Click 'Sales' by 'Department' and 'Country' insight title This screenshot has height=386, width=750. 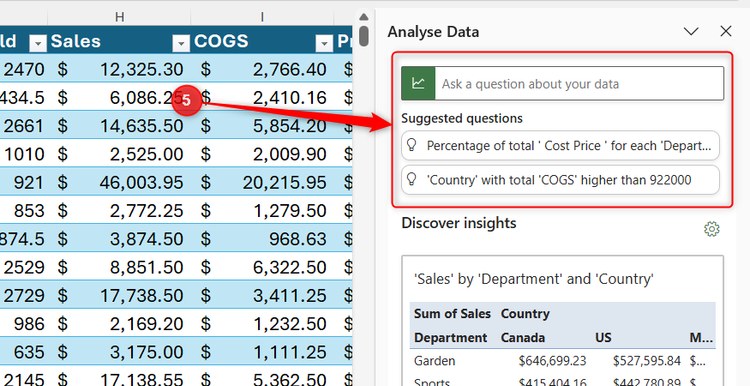pos(534,279)
